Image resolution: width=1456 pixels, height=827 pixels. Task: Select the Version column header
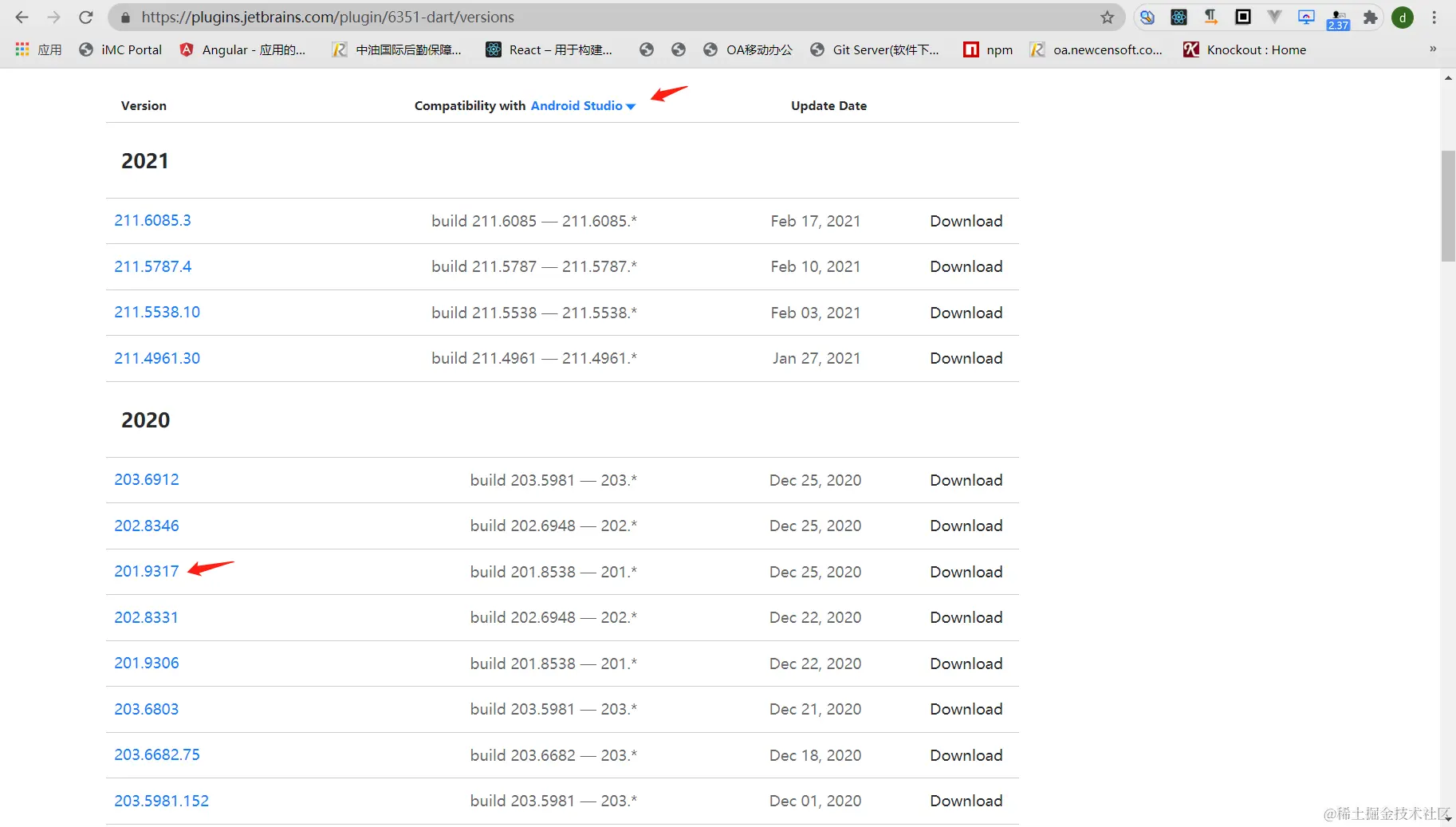tap(144, 105)
